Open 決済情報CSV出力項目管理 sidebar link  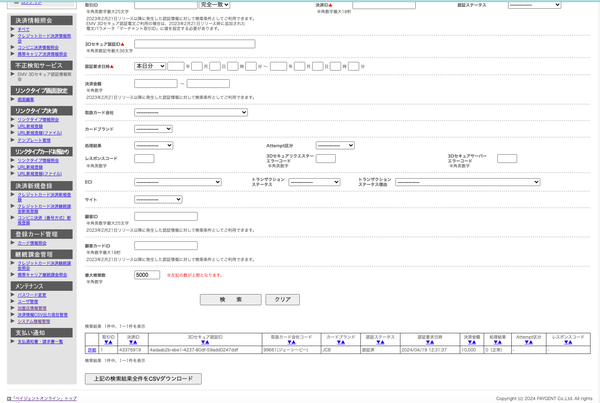(42, 315)
